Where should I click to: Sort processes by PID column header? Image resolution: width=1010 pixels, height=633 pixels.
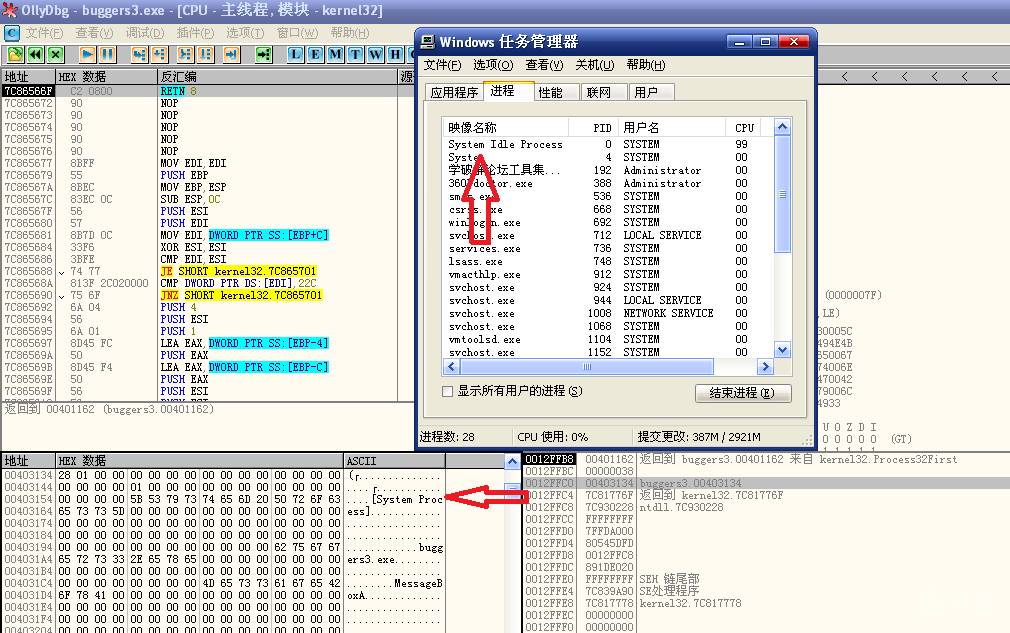click(593, 128)
